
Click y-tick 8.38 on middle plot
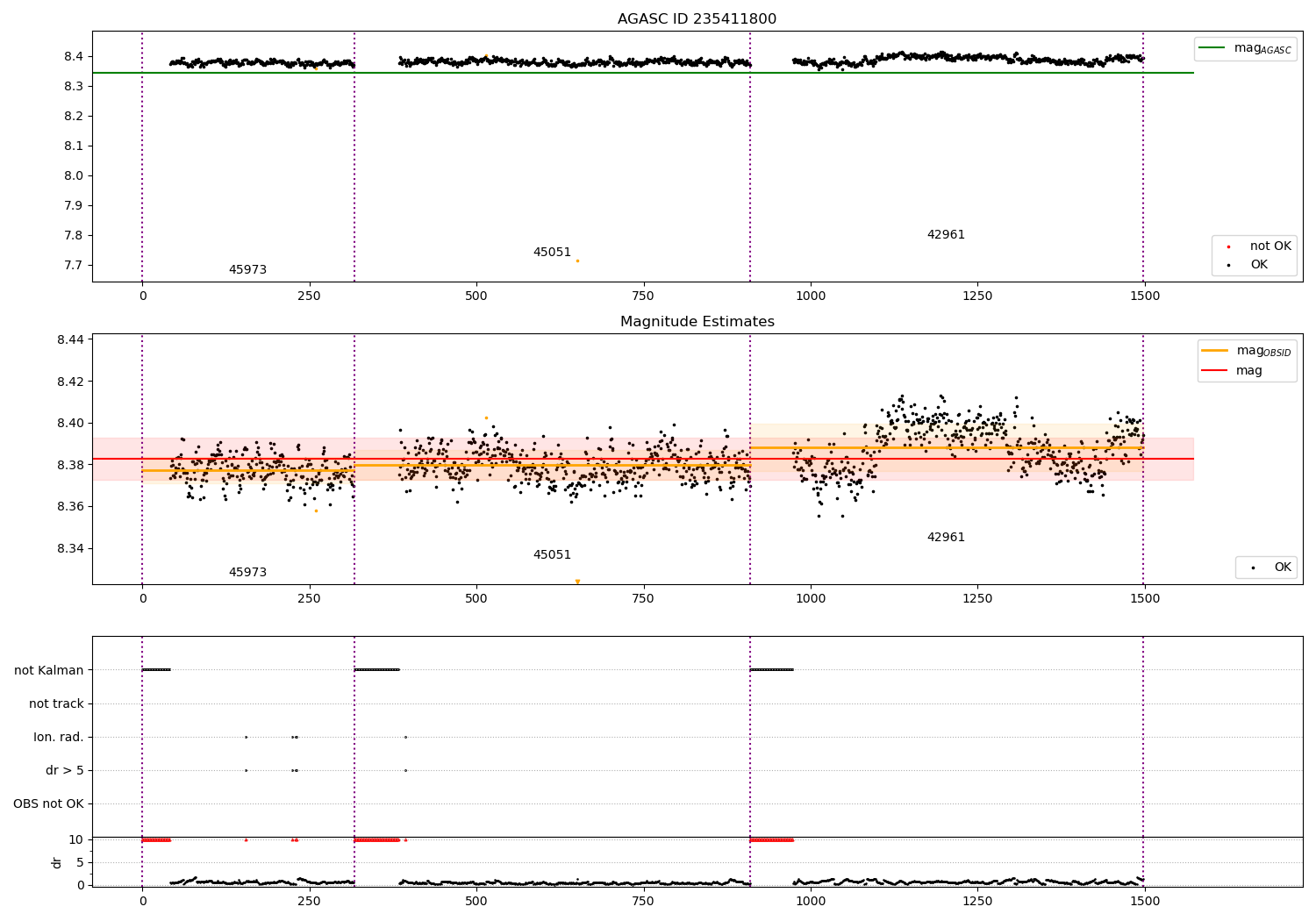coord(70,466)
